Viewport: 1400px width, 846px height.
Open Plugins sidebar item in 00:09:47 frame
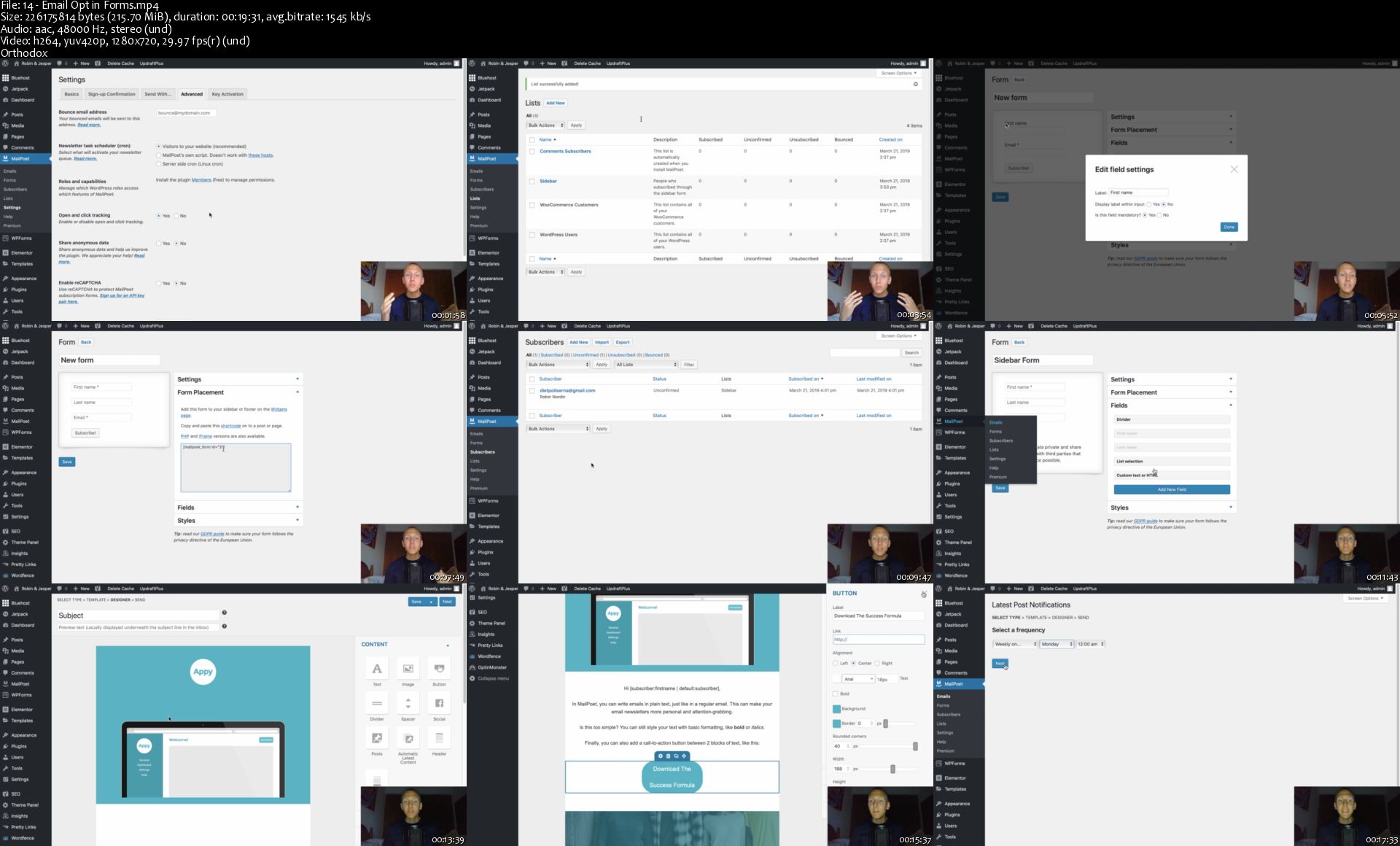coord(492,552)
